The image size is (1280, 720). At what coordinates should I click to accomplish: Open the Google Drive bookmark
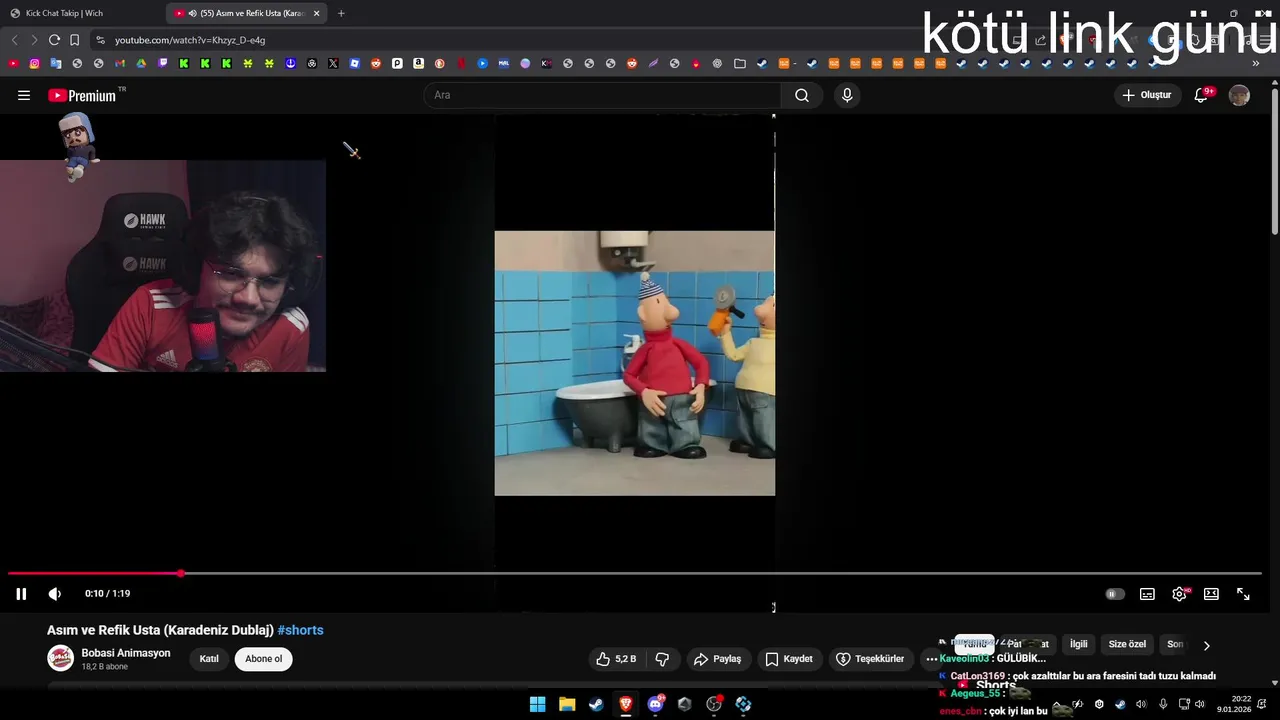141,63
